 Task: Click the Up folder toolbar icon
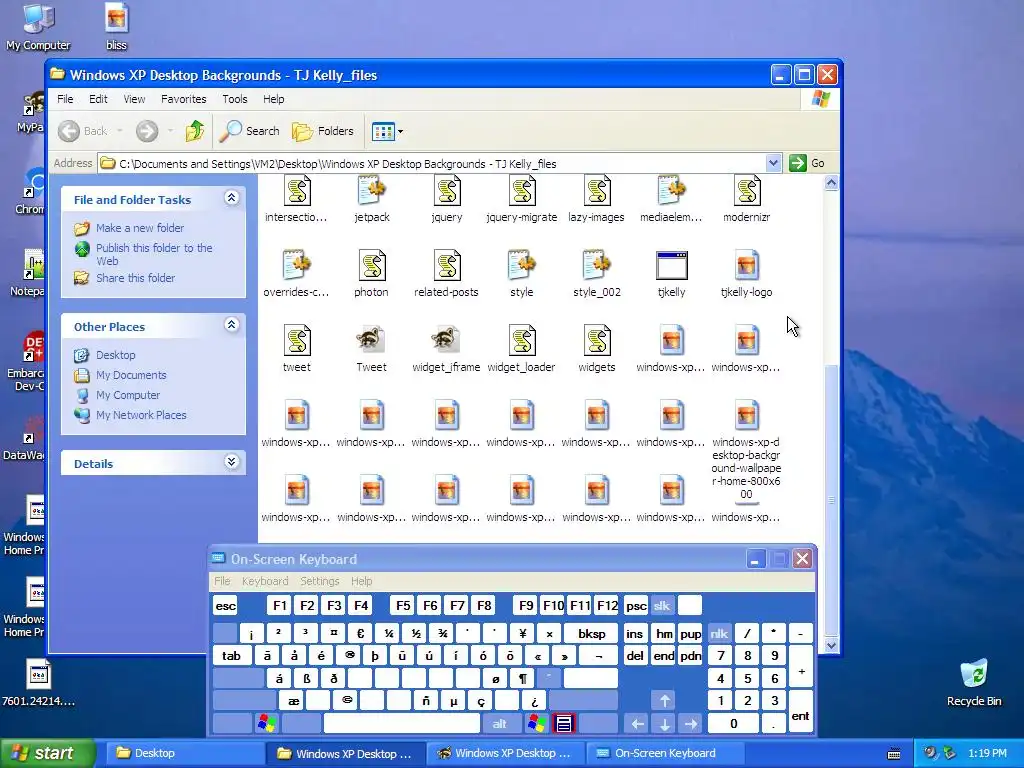[x=195, y=131]
